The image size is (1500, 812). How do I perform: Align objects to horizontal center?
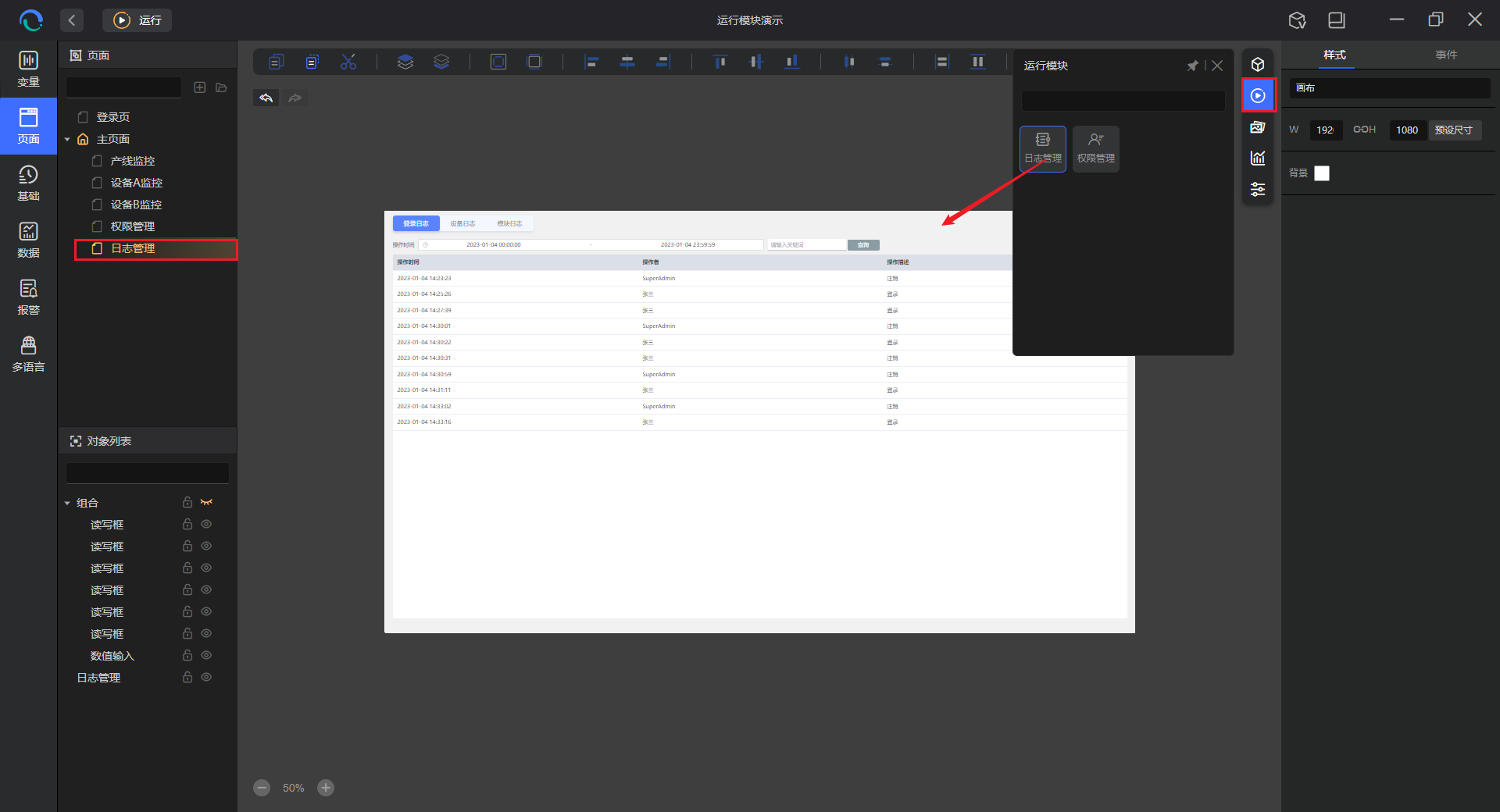click(x=627, y=62)
